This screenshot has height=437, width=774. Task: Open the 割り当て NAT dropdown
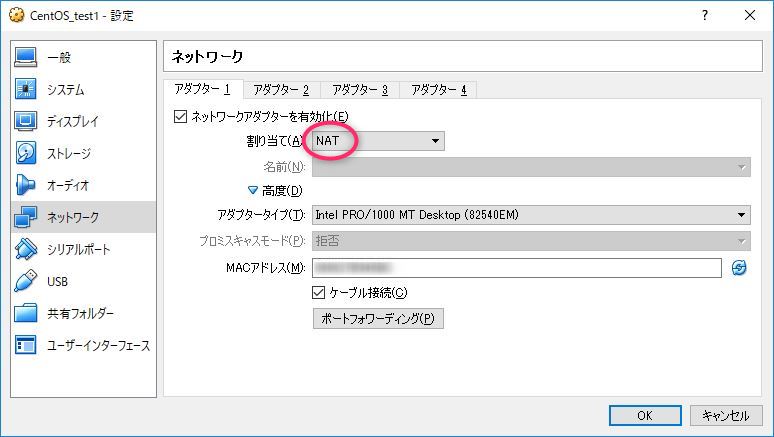(378, 141)
